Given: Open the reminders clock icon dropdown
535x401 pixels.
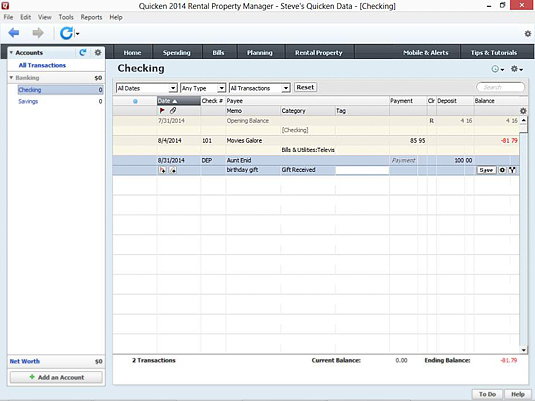Looking at the screenshot, I should click(497, 69).
